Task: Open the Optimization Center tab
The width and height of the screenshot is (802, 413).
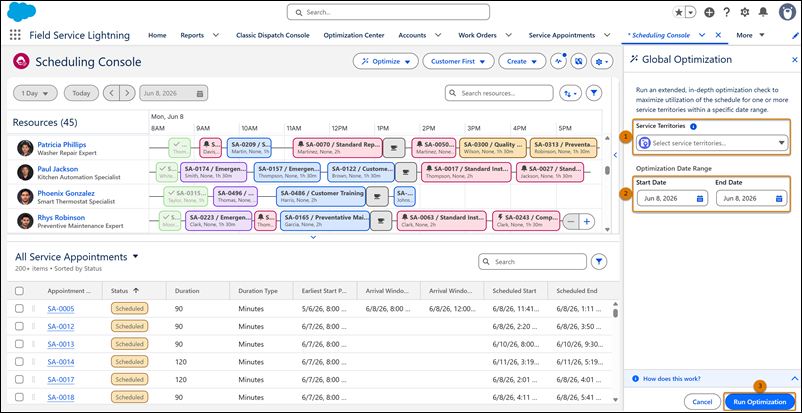Action: [354, 35]
